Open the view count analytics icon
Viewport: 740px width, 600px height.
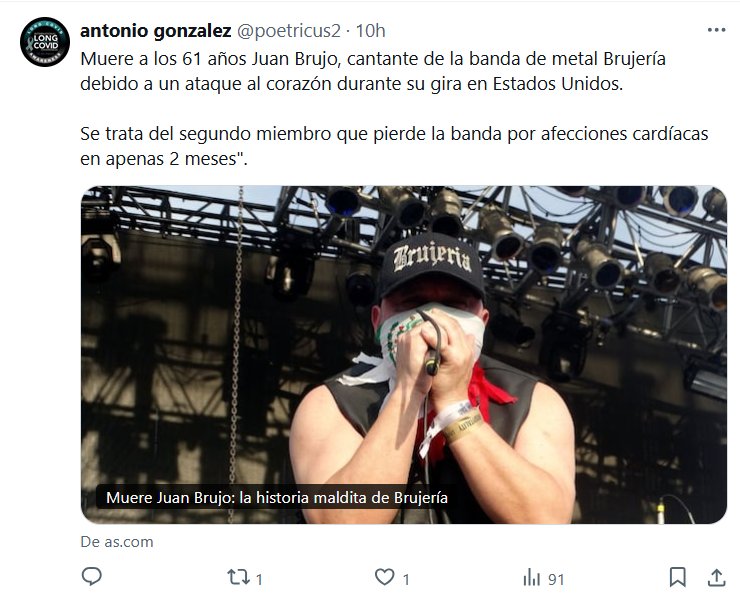531,577
